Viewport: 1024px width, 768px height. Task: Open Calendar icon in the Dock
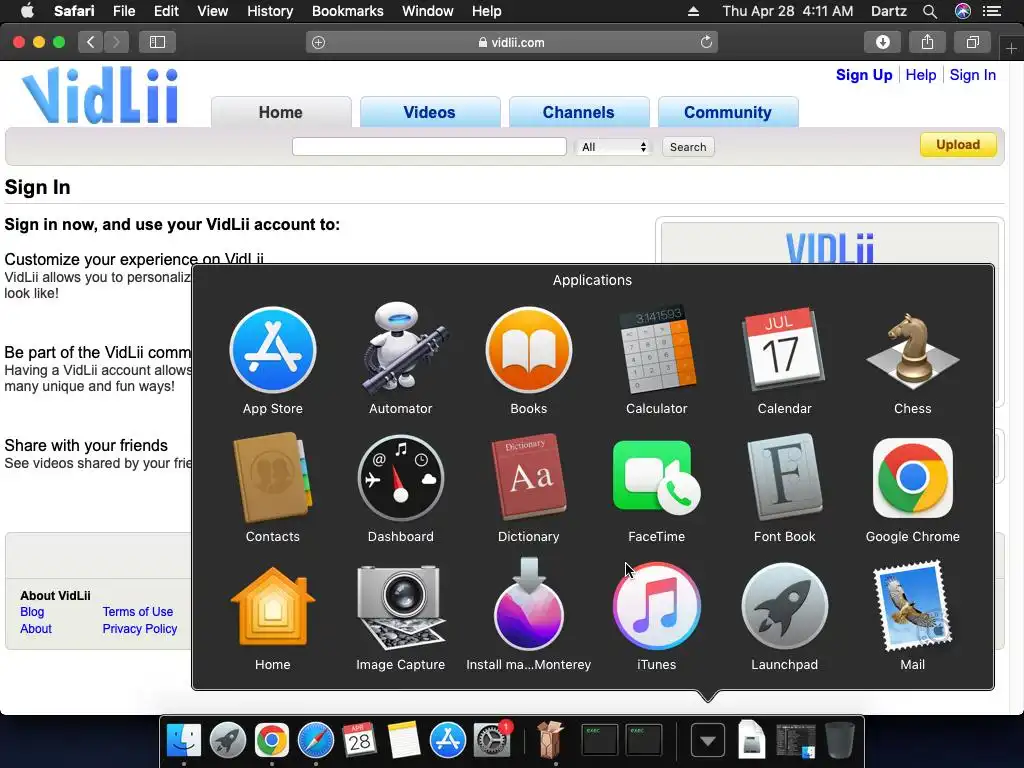359,740
